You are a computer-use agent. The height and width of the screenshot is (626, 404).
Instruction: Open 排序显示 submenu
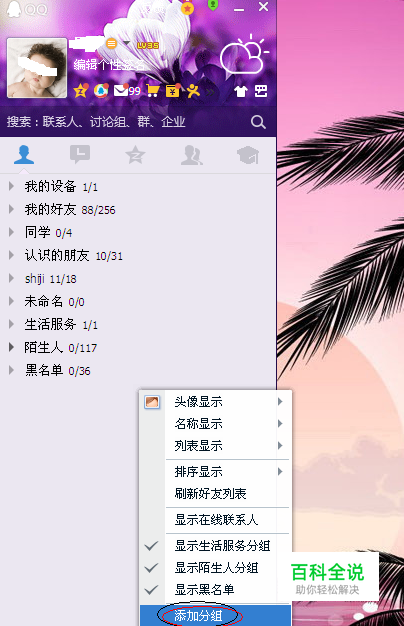click(x=216, y=472)
